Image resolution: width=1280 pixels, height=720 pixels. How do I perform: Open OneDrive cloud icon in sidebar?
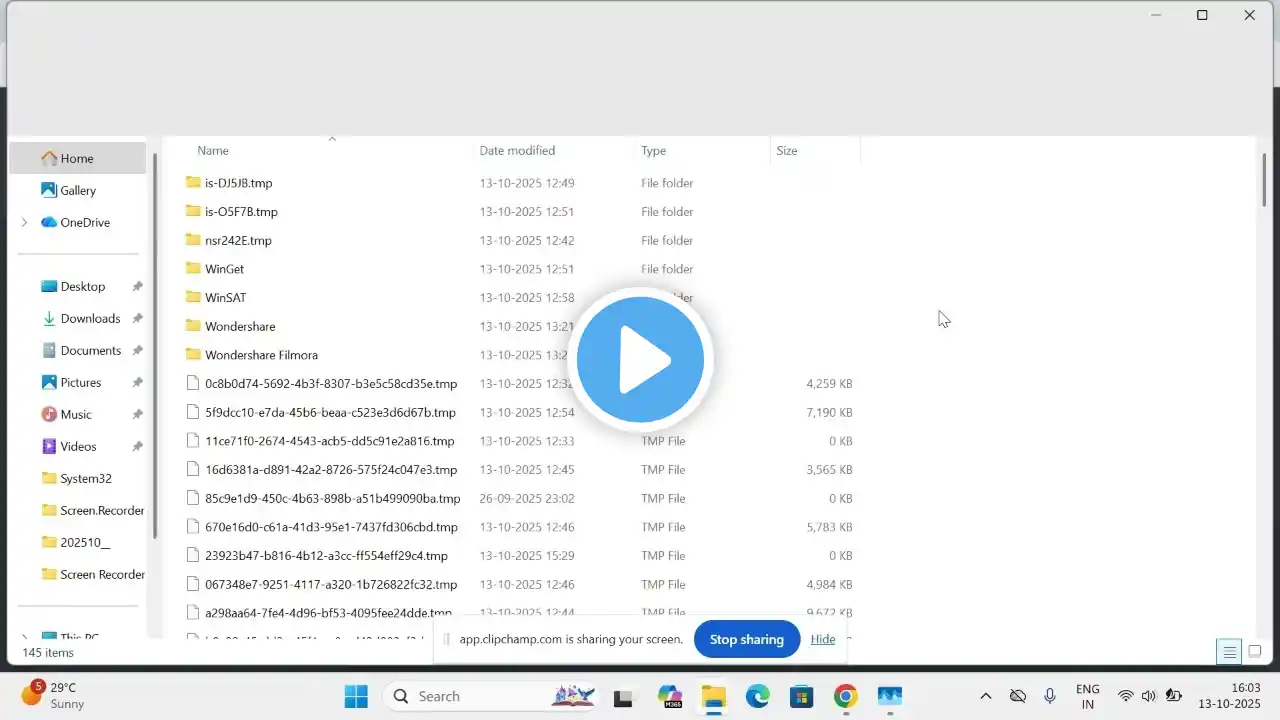[49, 222]
